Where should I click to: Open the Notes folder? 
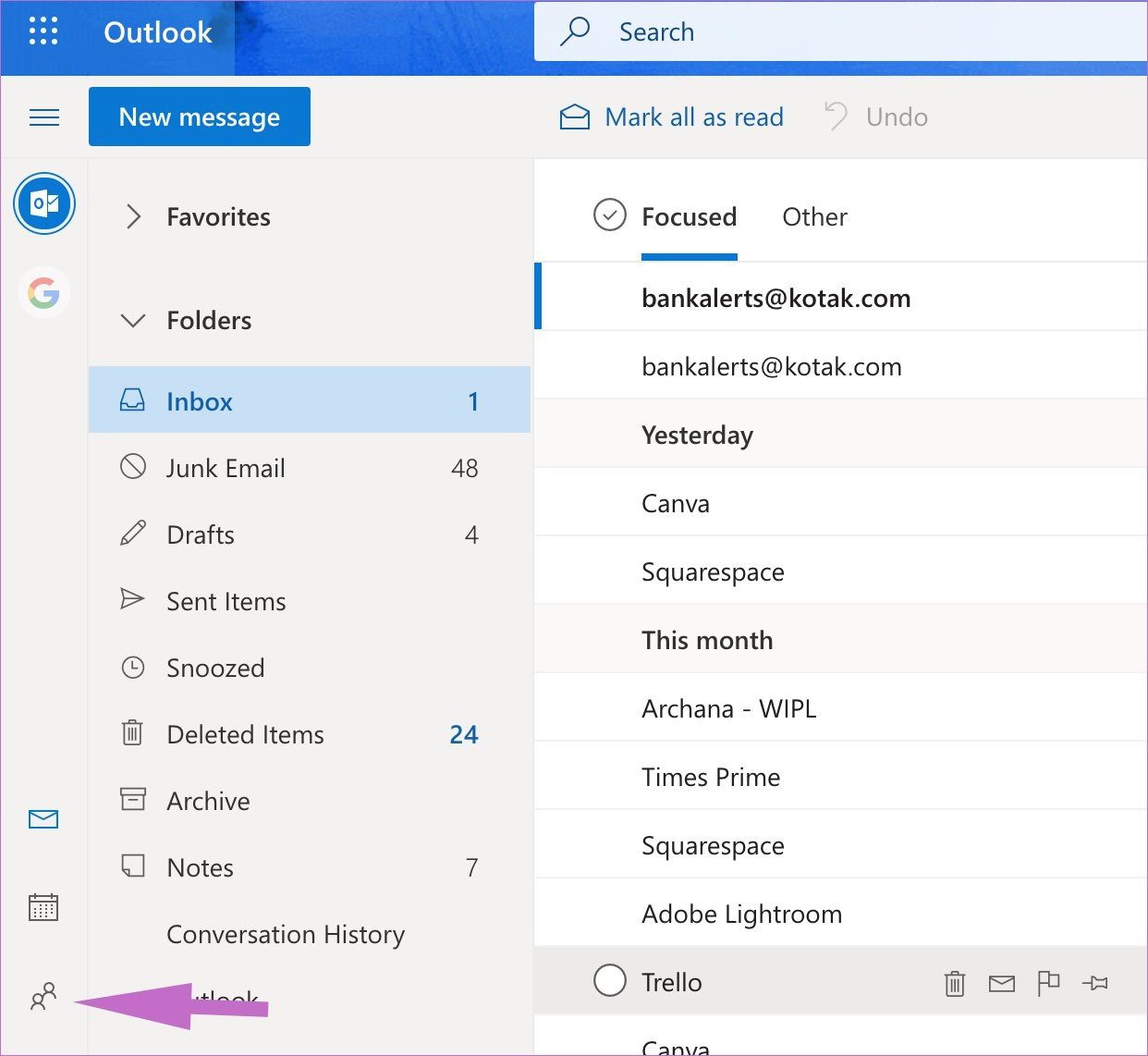click(310, 867)
